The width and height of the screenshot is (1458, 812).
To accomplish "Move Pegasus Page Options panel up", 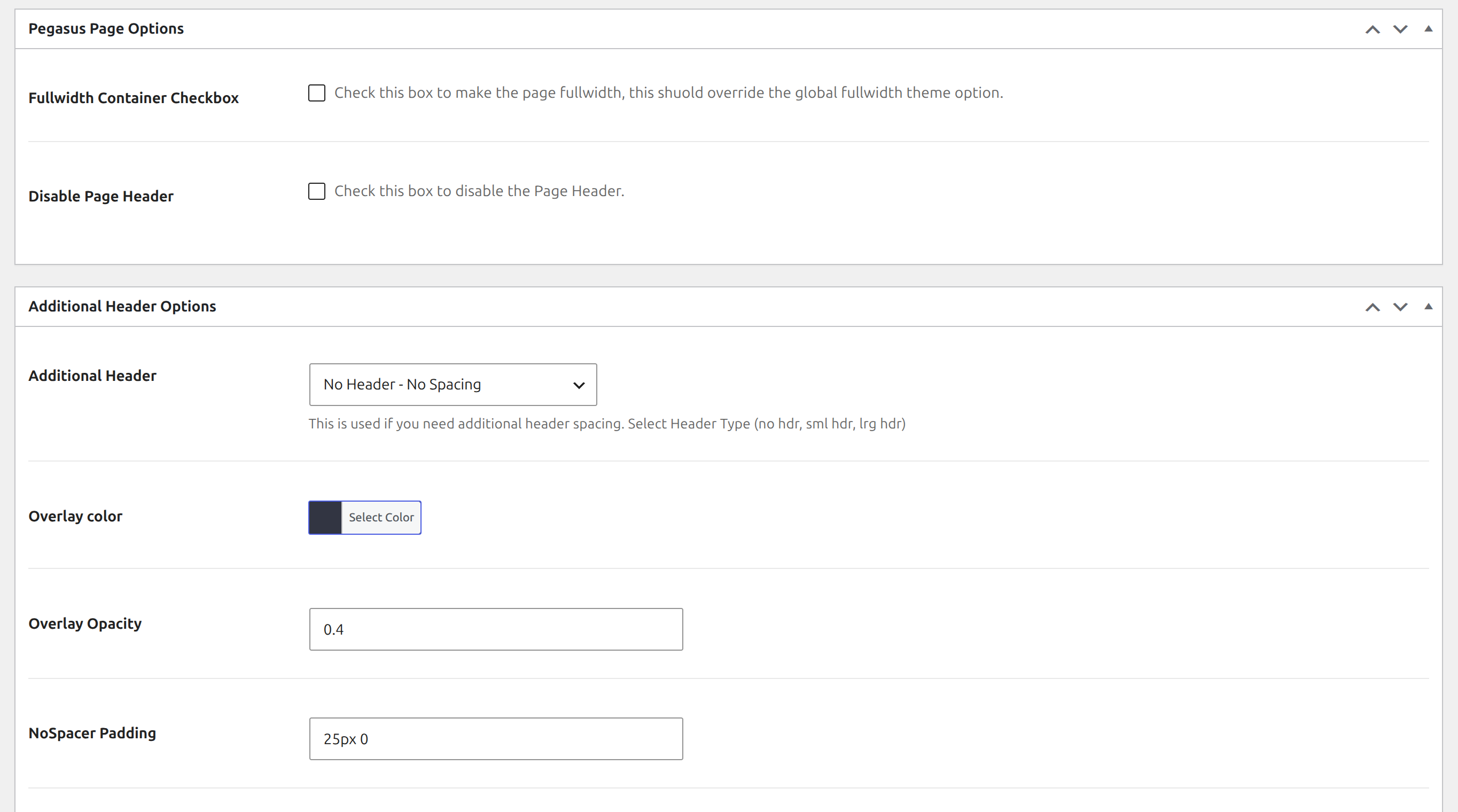I will (x=1373, y=29).
